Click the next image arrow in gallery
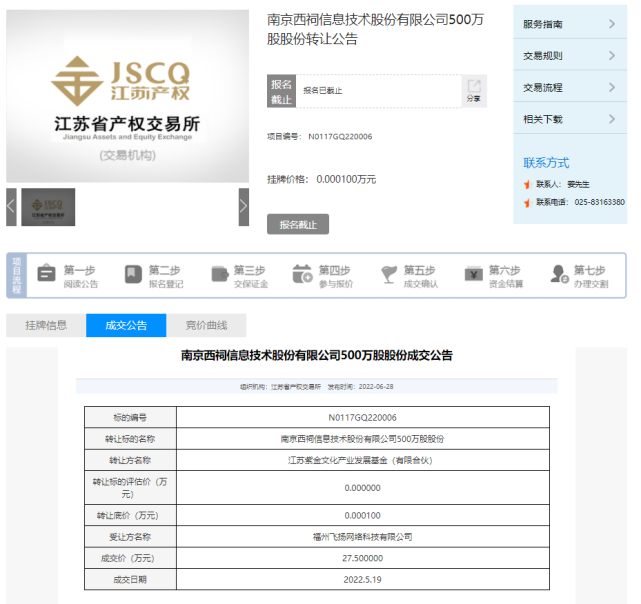641x604 pixels. tap(244, 207)
